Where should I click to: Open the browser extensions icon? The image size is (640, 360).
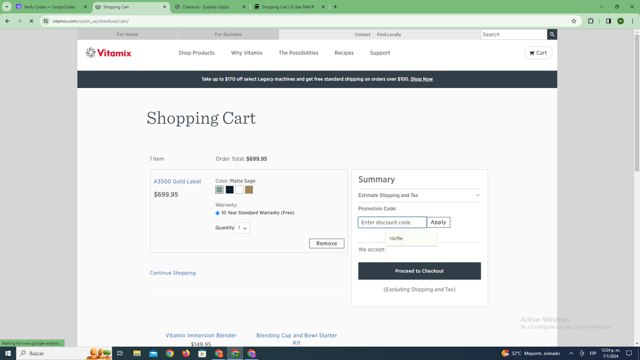tap(590, 21)
